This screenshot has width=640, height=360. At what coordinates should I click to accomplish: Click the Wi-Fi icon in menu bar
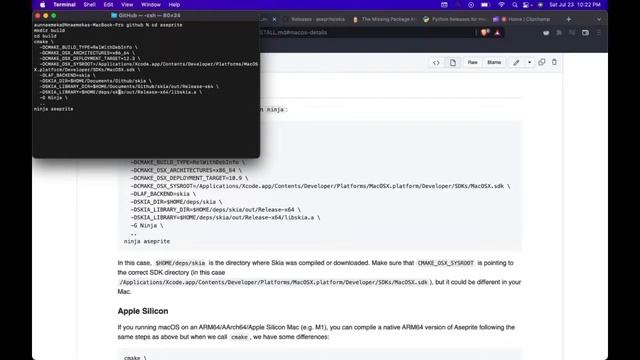point(501,5)
